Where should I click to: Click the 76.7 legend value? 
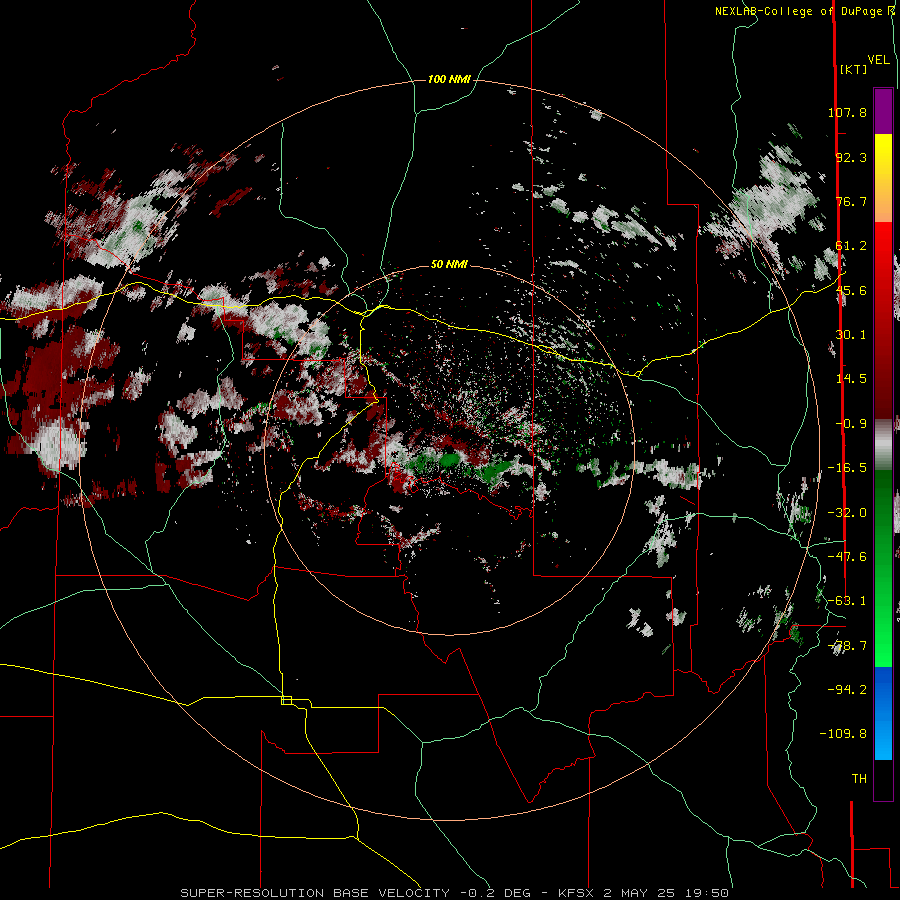coord(851,201)
